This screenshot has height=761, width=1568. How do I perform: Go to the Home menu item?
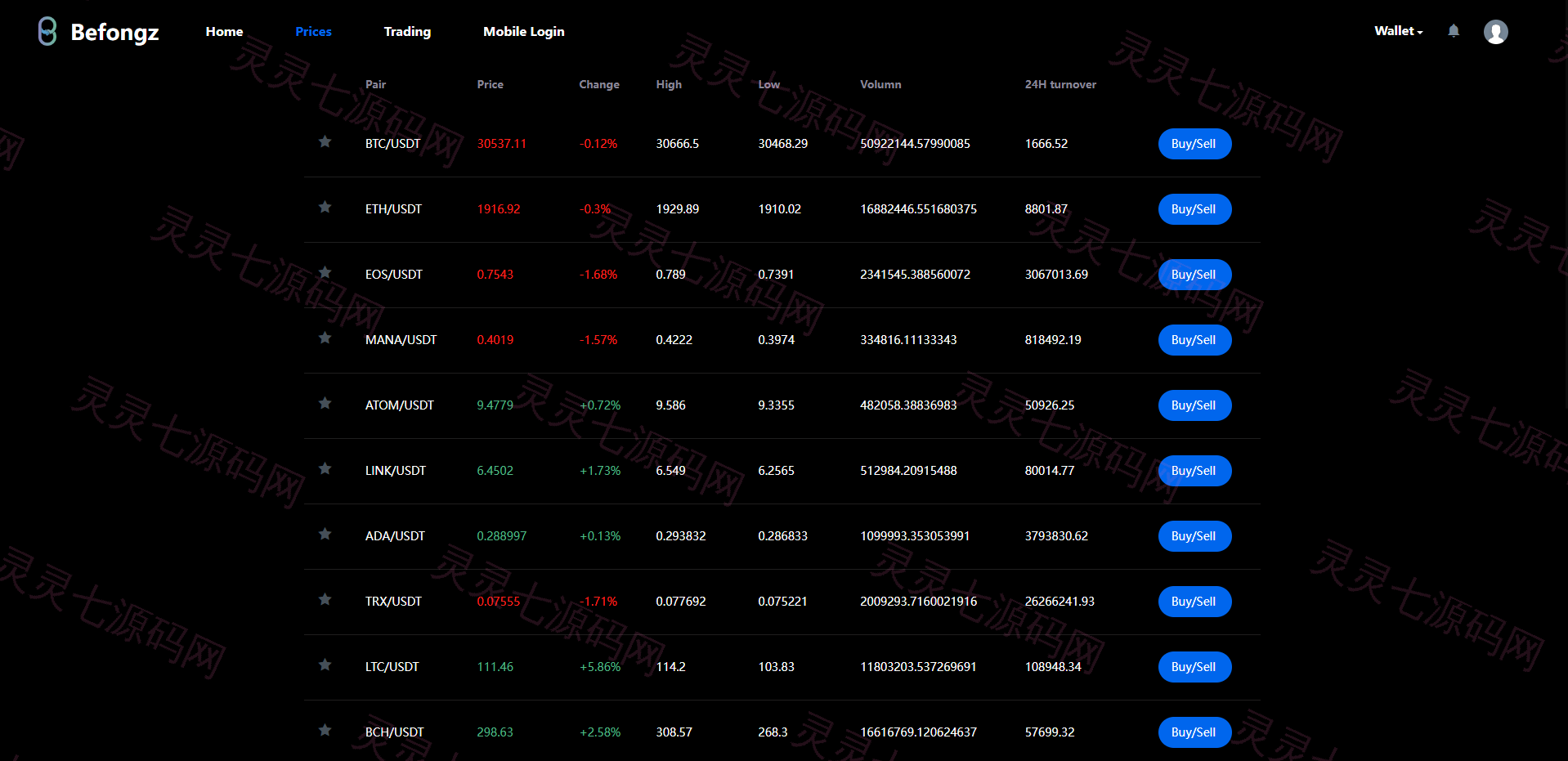(224, 32)
